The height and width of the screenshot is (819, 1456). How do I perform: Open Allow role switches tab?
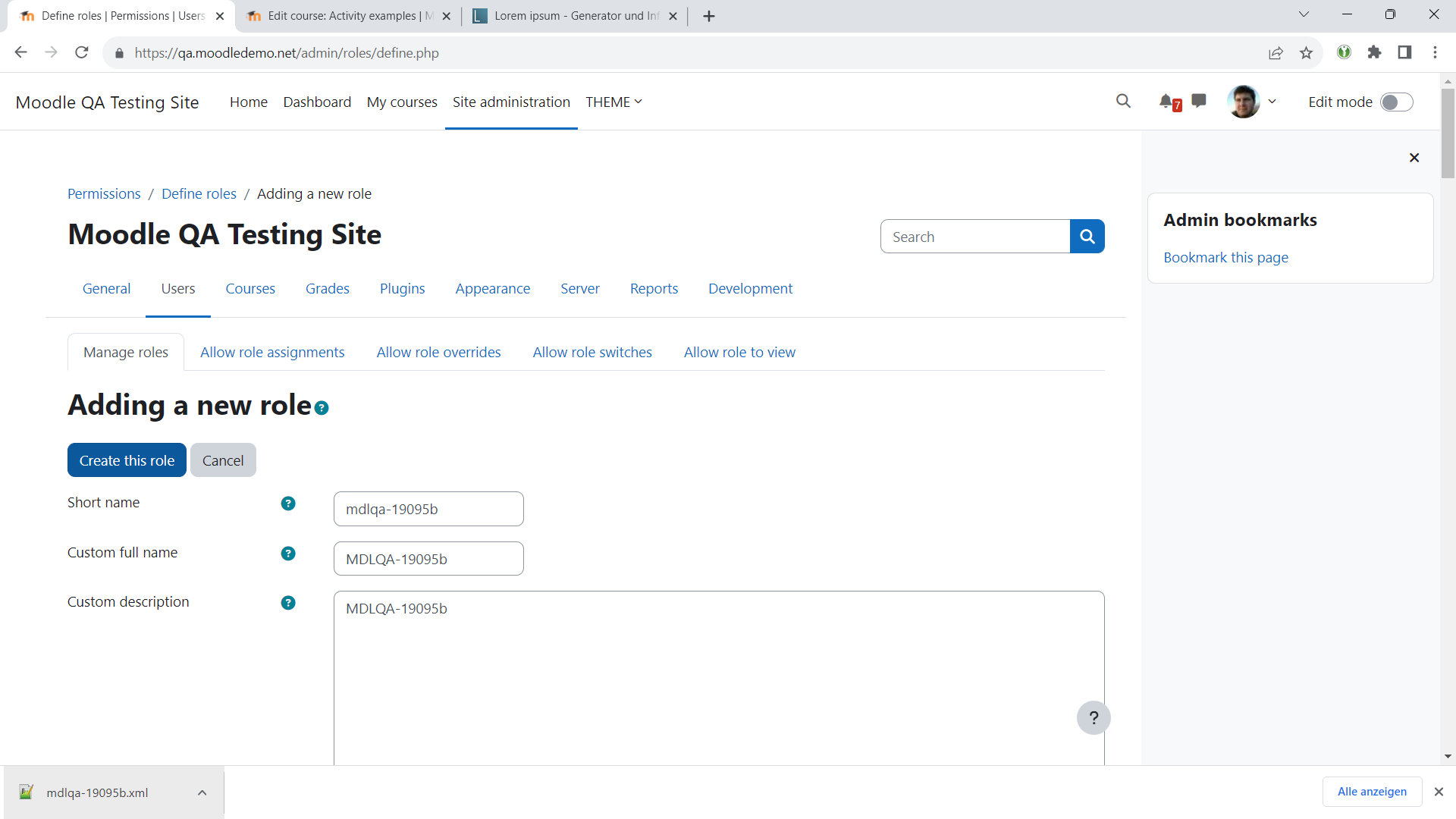tap(592, 353)
